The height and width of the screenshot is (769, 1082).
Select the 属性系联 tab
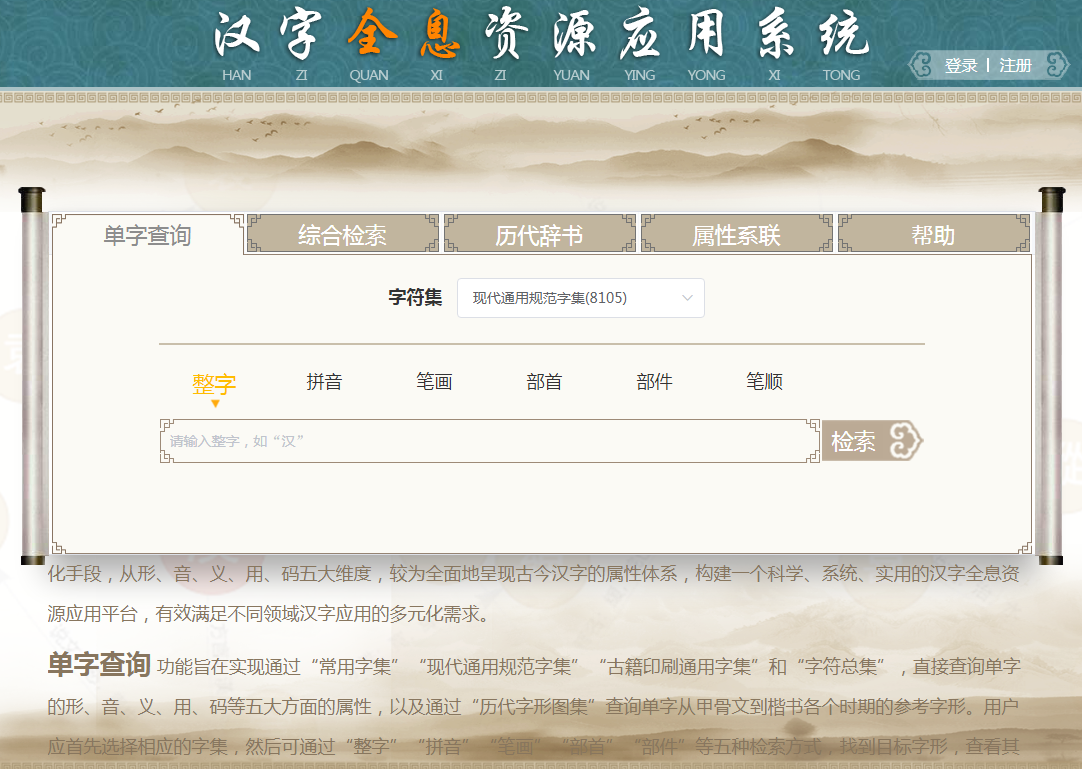click(x=736, y=233)
